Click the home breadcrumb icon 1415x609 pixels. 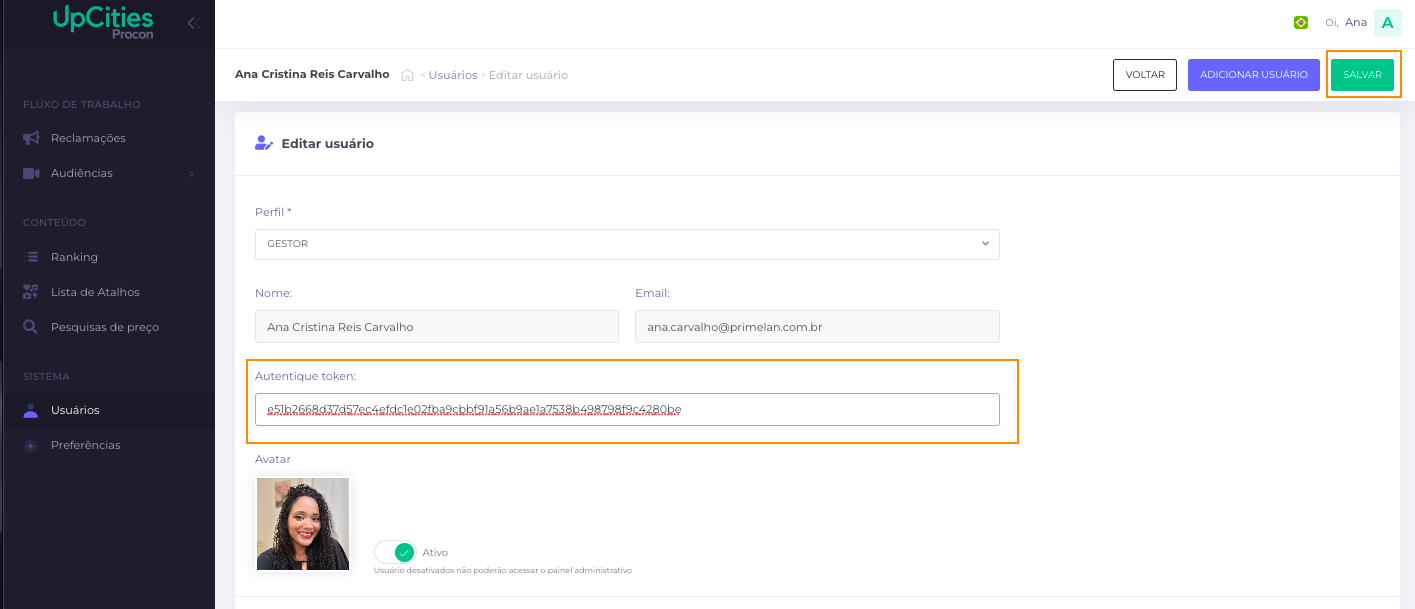(408, 75)
